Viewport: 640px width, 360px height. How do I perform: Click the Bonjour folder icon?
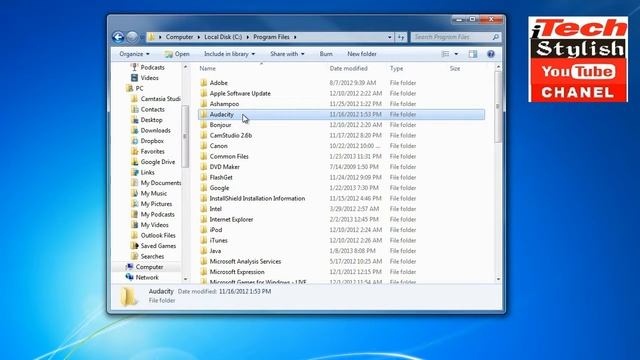204,125
